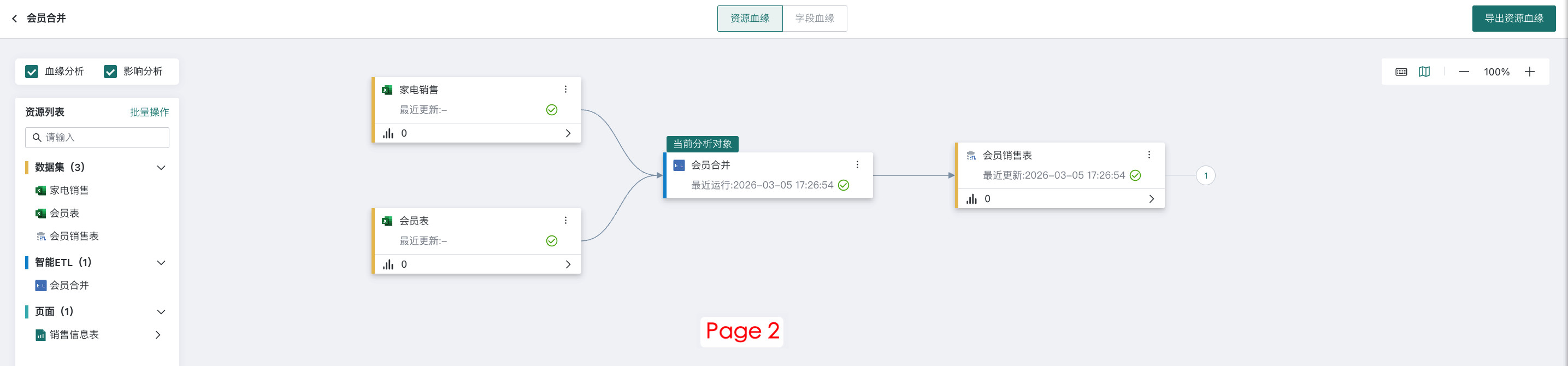Toggle the minimap icon in the zoom toolbar
Viewport: 1568px width, 366px height.
click(x=1424, y=72)
